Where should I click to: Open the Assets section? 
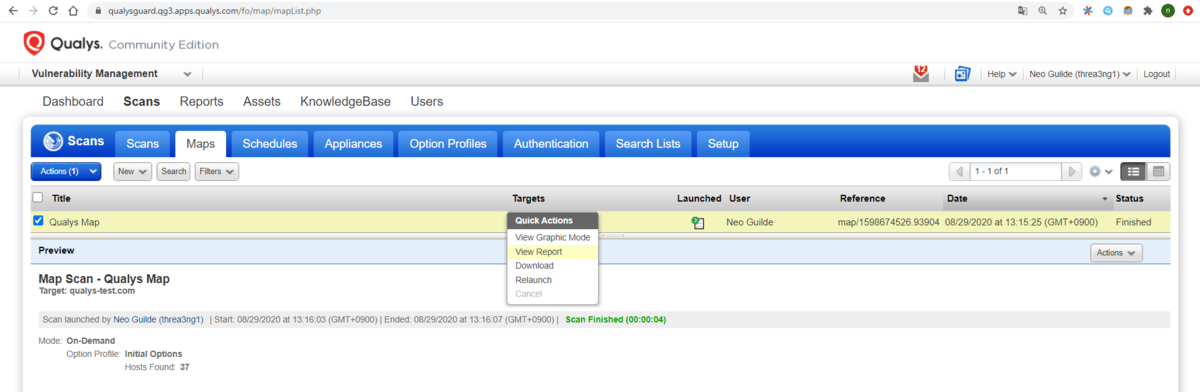(x=262, y=101)
